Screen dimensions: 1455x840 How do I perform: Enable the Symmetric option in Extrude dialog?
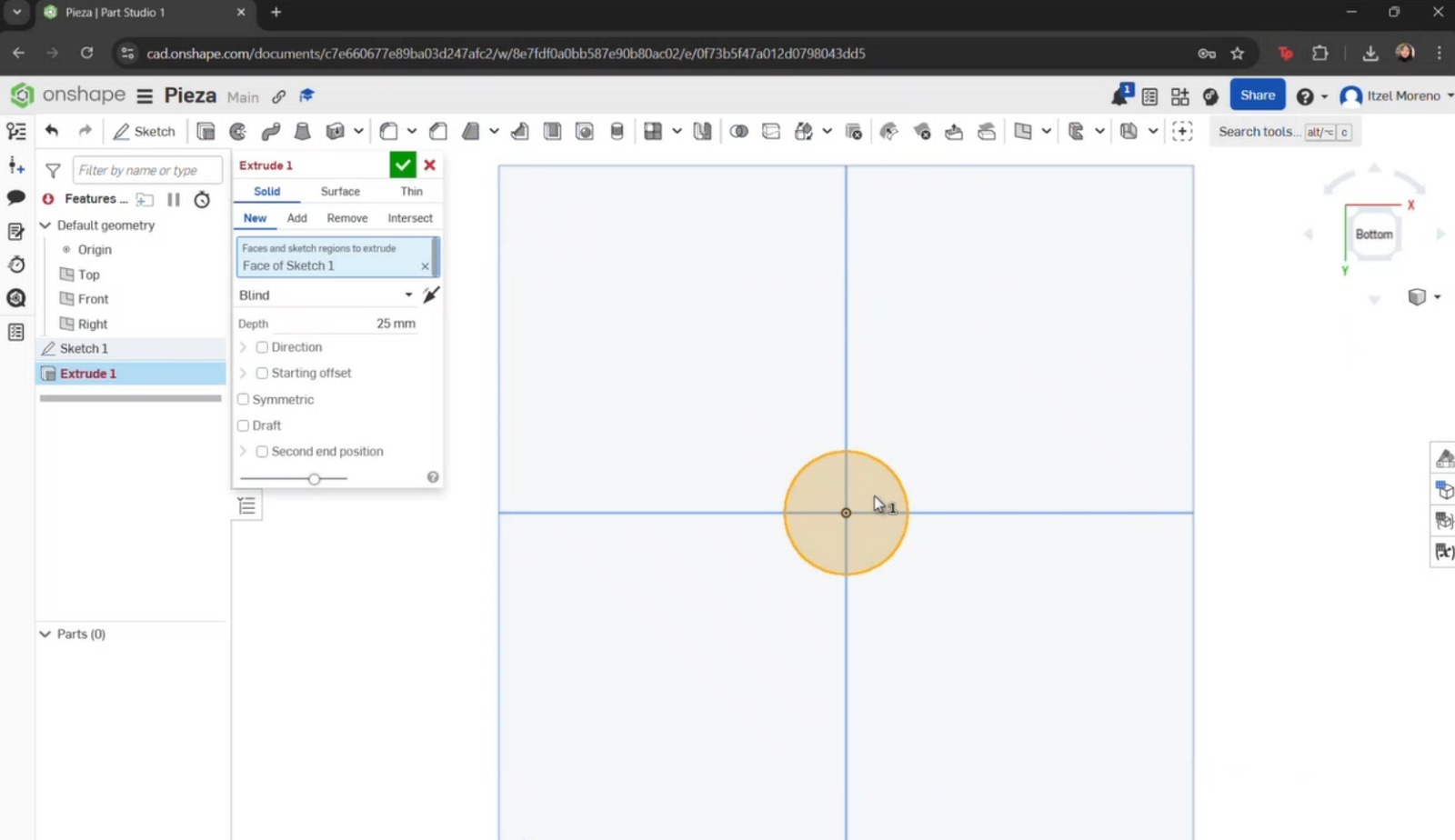[243, 399]
